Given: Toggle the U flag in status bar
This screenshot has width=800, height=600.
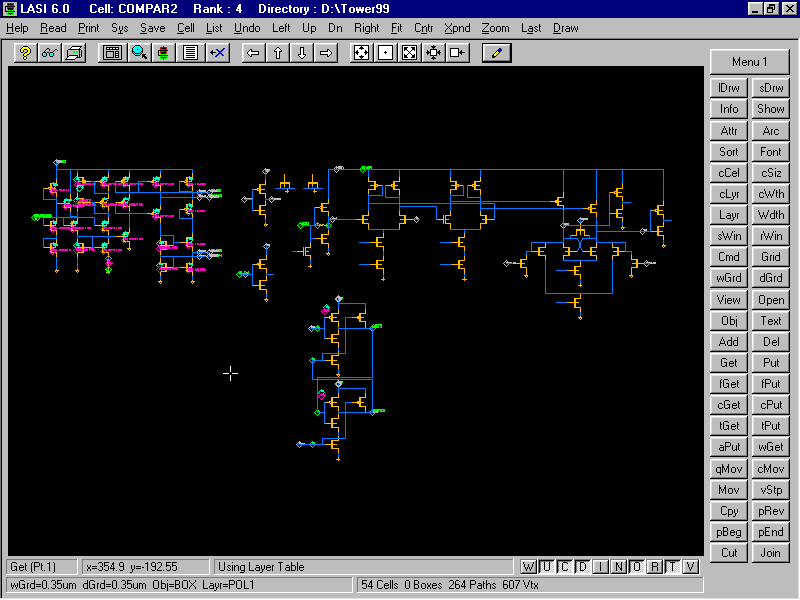Looking at the screenshot, I should (x=546, y=567).
